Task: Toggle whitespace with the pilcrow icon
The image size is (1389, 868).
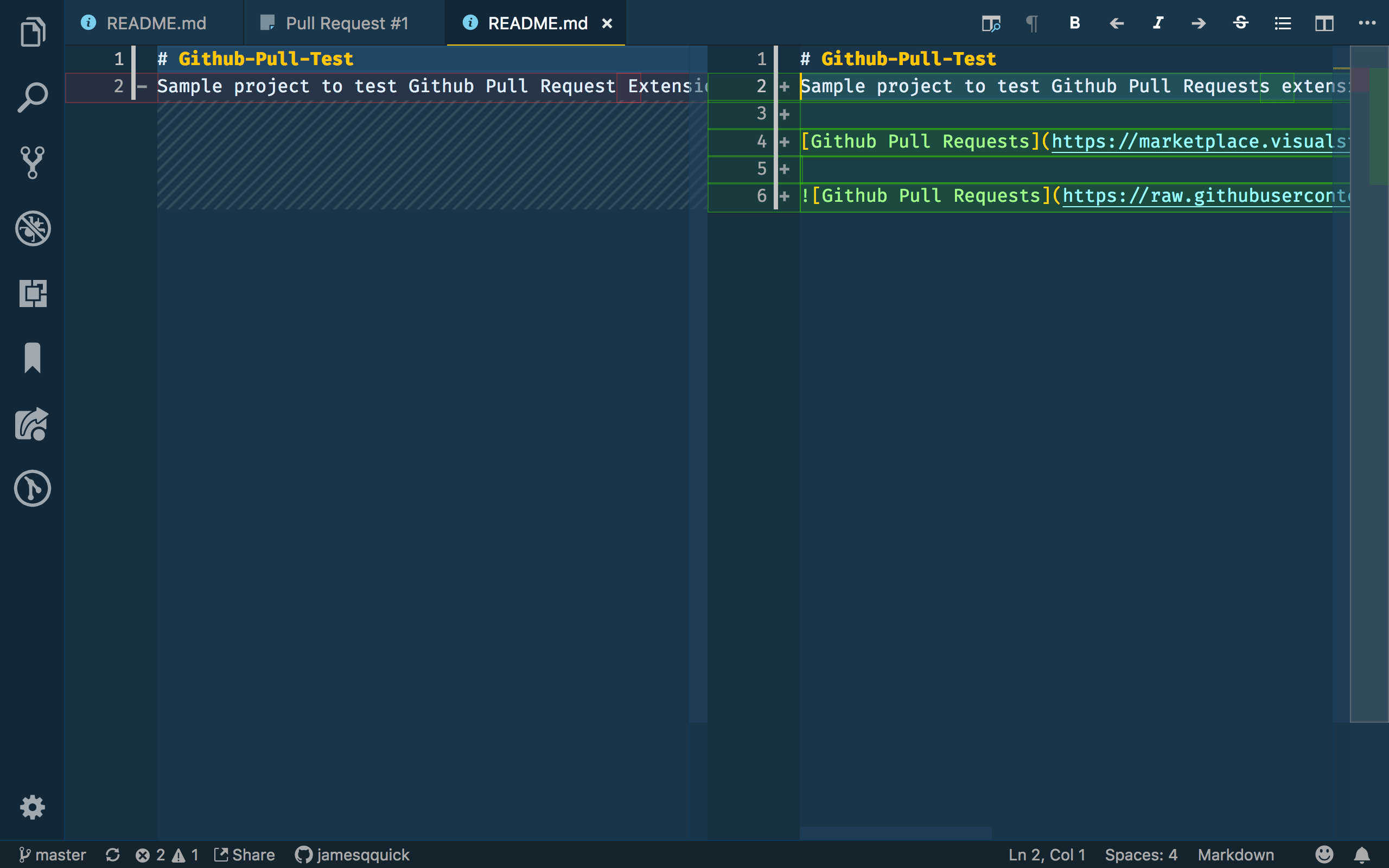Action: (x=1032, y=23)
